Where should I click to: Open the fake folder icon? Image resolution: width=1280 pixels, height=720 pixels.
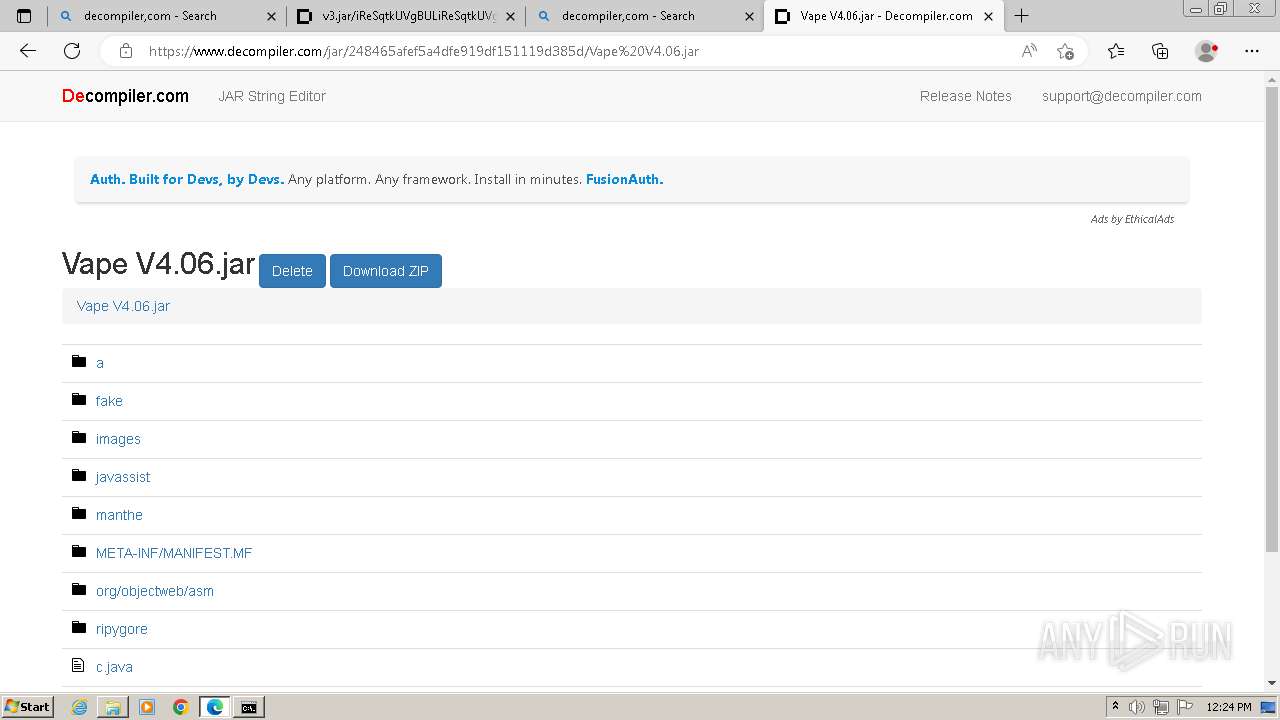(79, 399)
